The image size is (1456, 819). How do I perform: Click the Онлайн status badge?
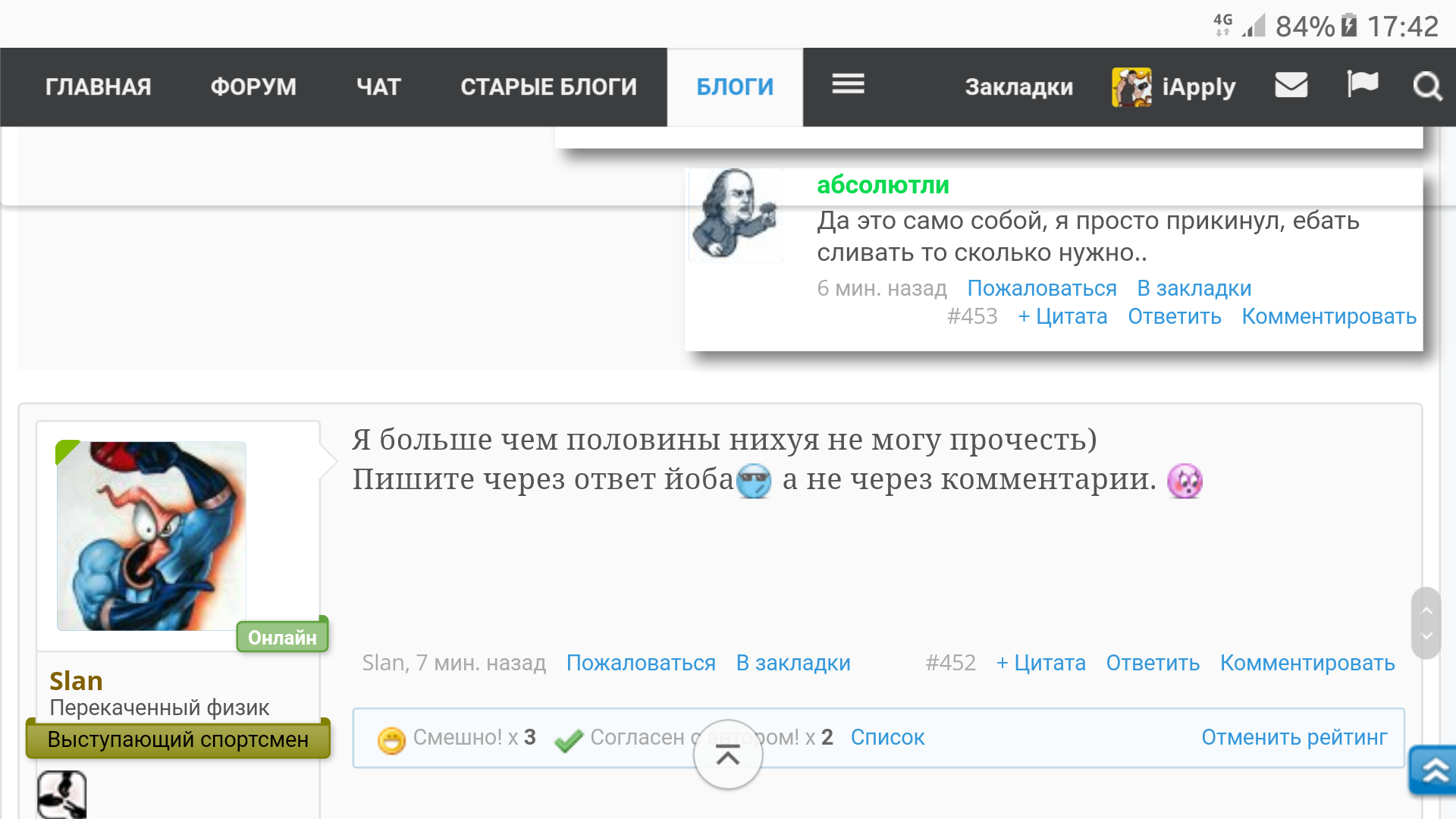click(x=282, y=637)
